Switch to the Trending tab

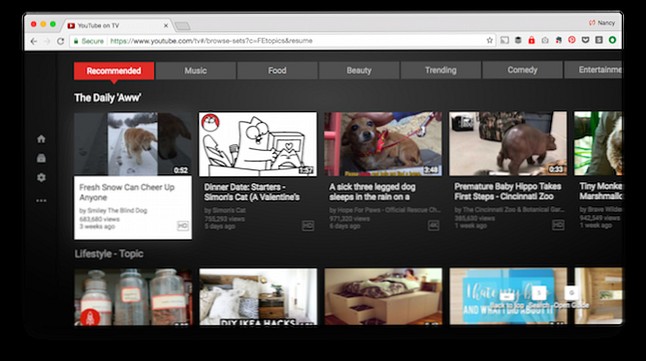pyautogui.click(x=441, y=70)
